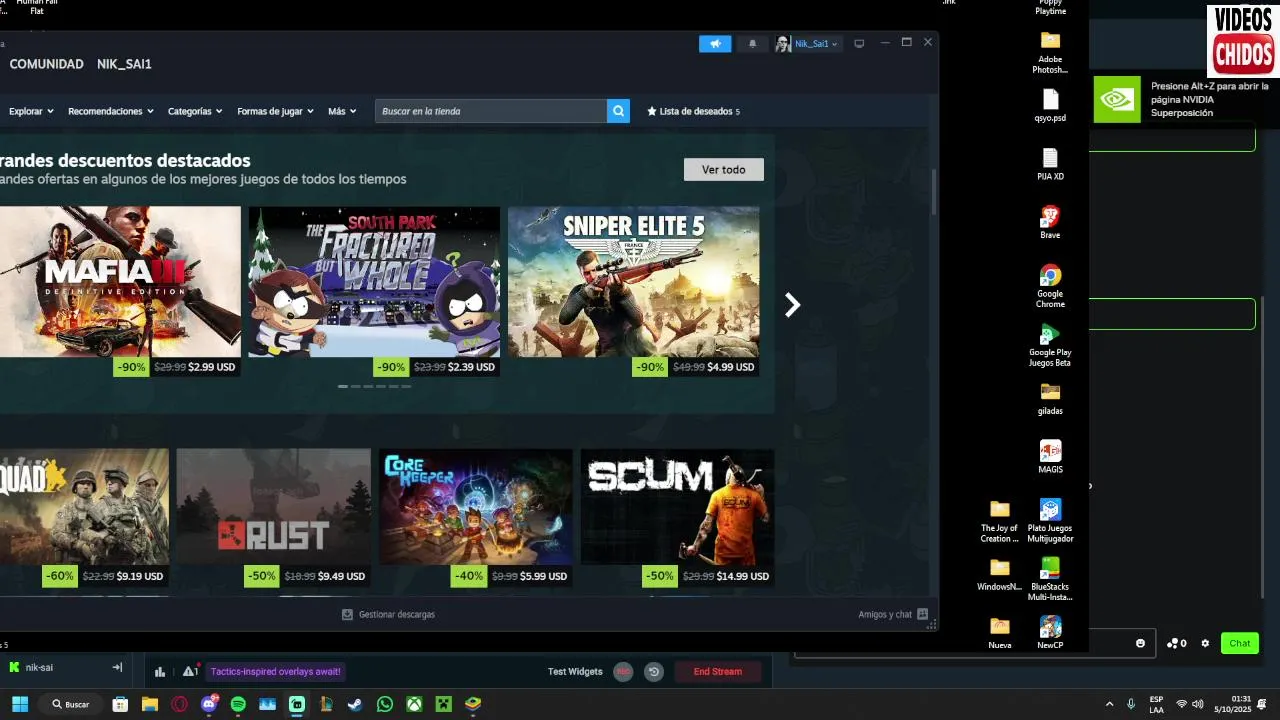Open Xbox app from the taskbar
This screenshot has width=1280, height=720.
(x=414, y=704)
